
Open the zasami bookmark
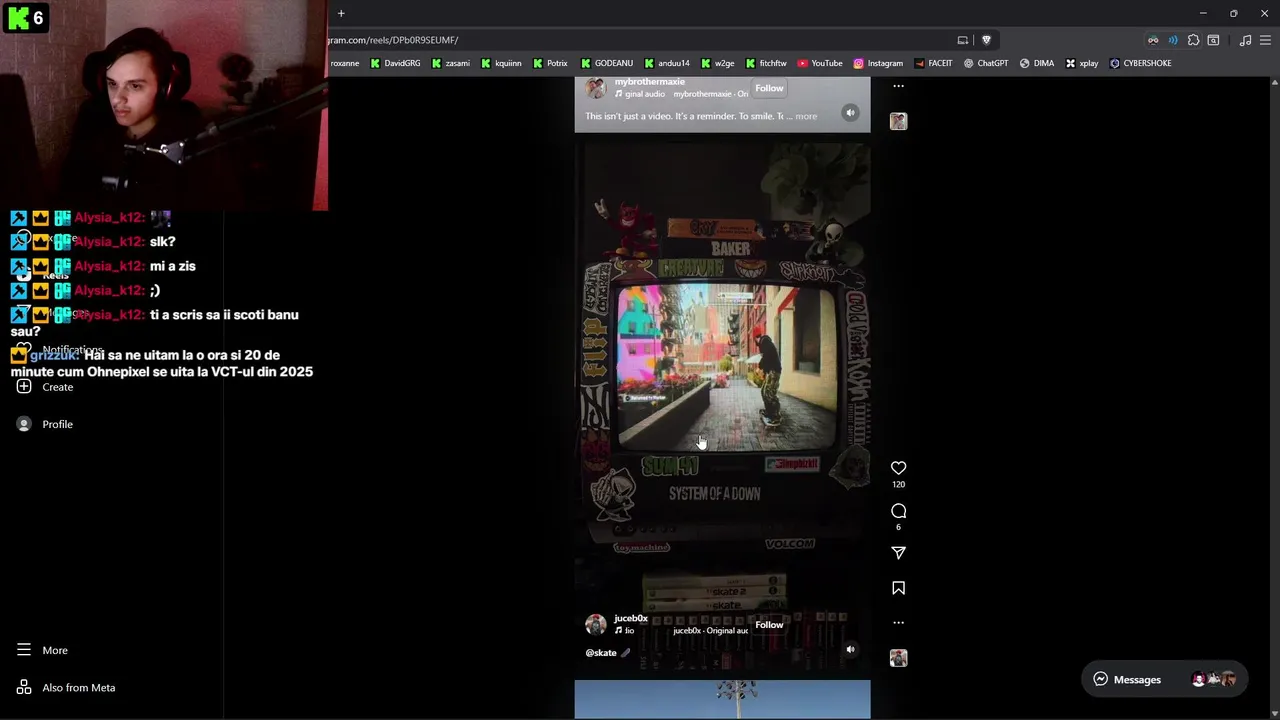pyautogui.click(x=450, y=63)
